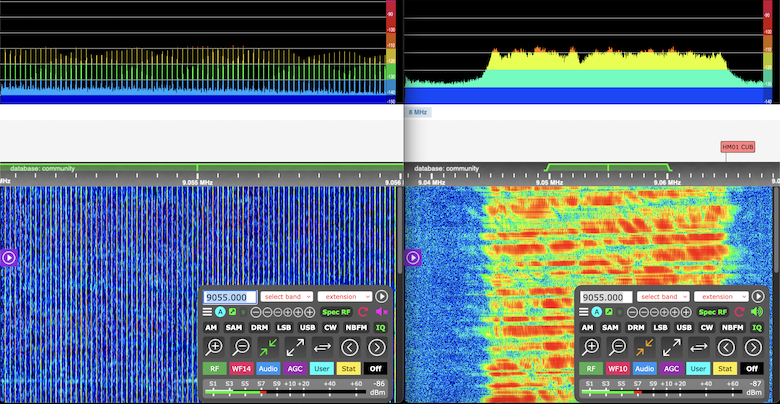Open the Audio tab in right panel
The width and height of the screenshot is (780, 404).
(x=645, y=368)
